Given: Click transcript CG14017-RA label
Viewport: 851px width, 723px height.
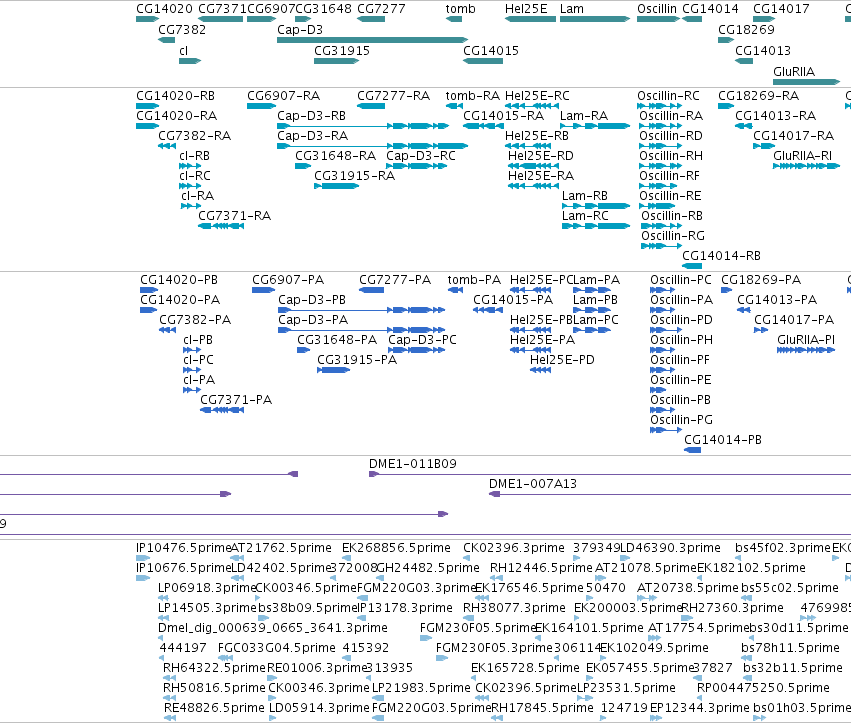Looking at the screenshot, I should [x=793, y=136].
